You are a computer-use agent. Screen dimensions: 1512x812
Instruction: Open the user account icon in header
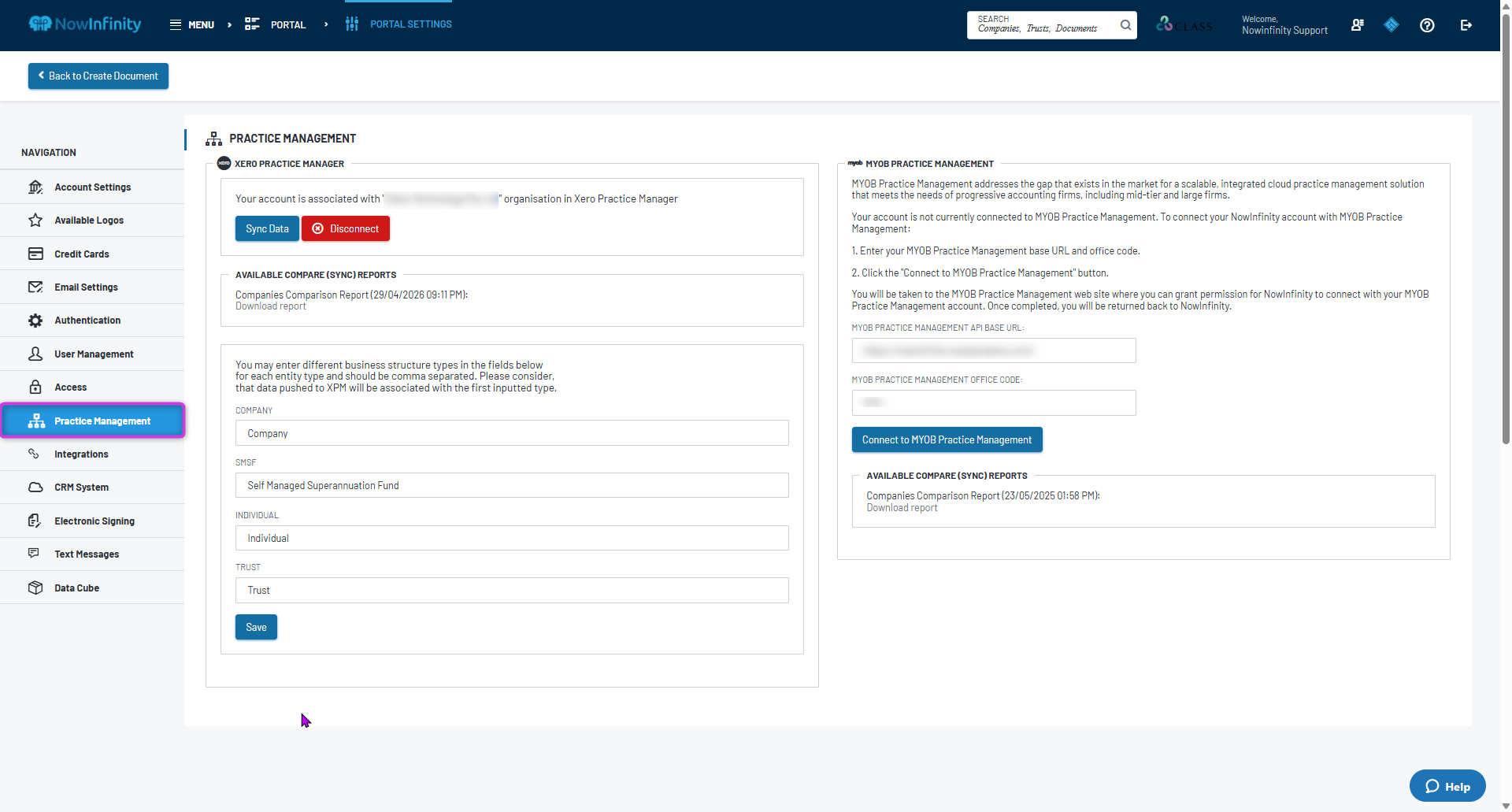coord(1357,25)
